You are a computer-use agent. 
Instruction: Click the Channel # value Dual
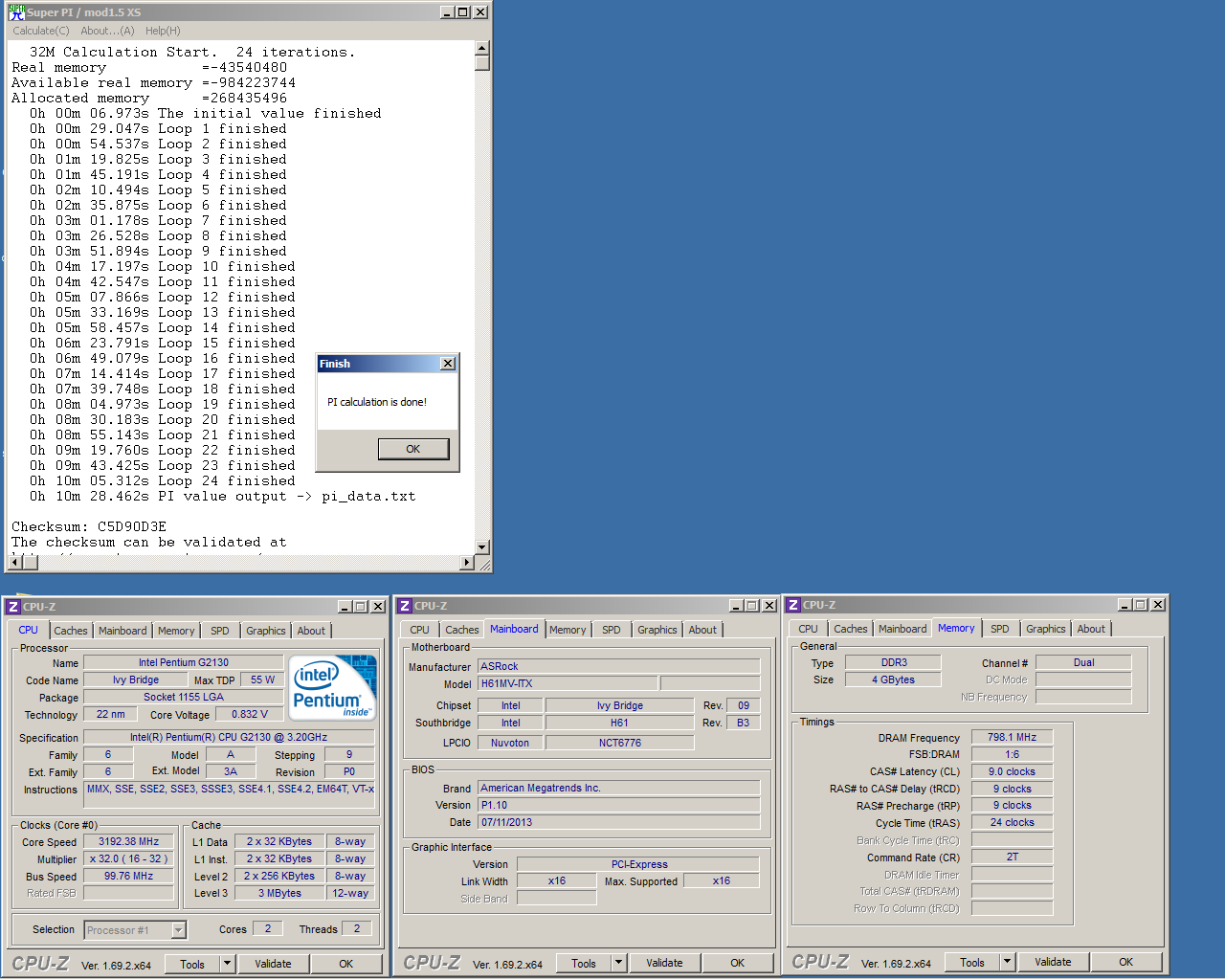coord(1083,663)
